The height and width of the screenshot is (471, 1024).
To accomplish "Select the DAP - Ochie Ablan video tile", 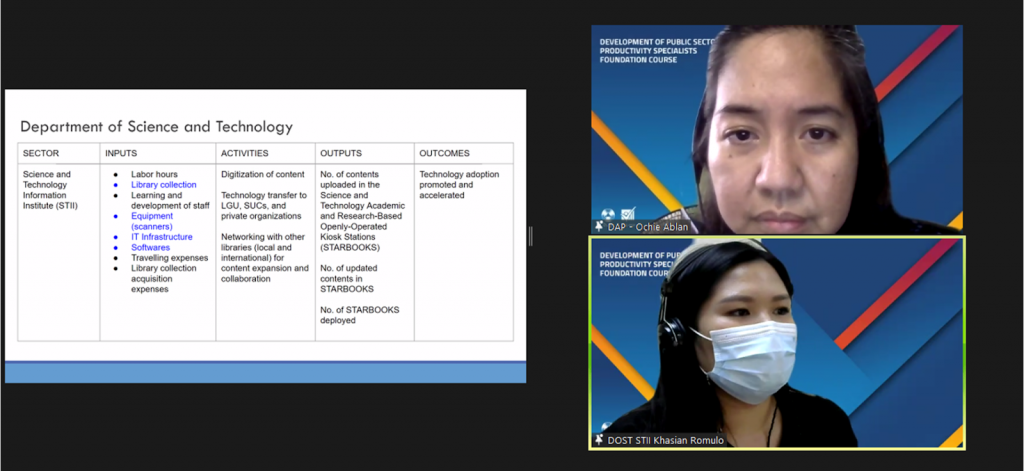I will pos(776,129).
